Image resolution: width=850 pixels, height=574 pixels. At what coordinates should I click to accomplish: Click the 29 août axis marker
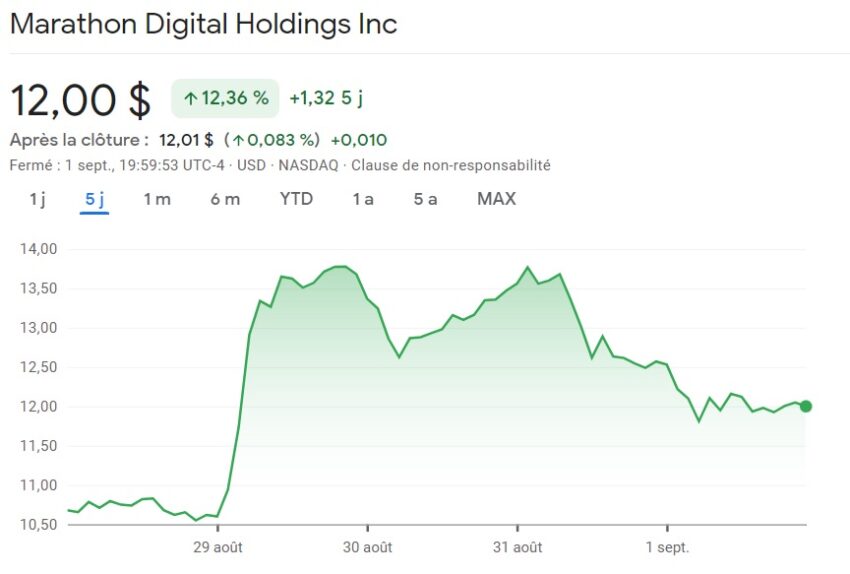(217, 547)
